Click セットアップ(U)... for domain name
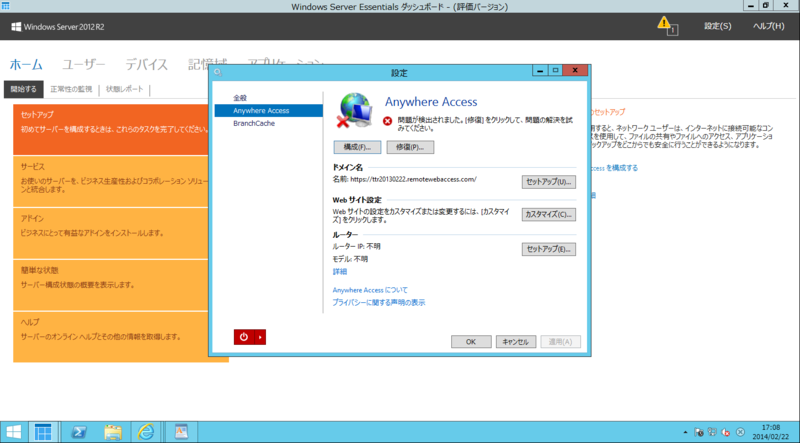This screenshot has width=800, height=443. 548,182
